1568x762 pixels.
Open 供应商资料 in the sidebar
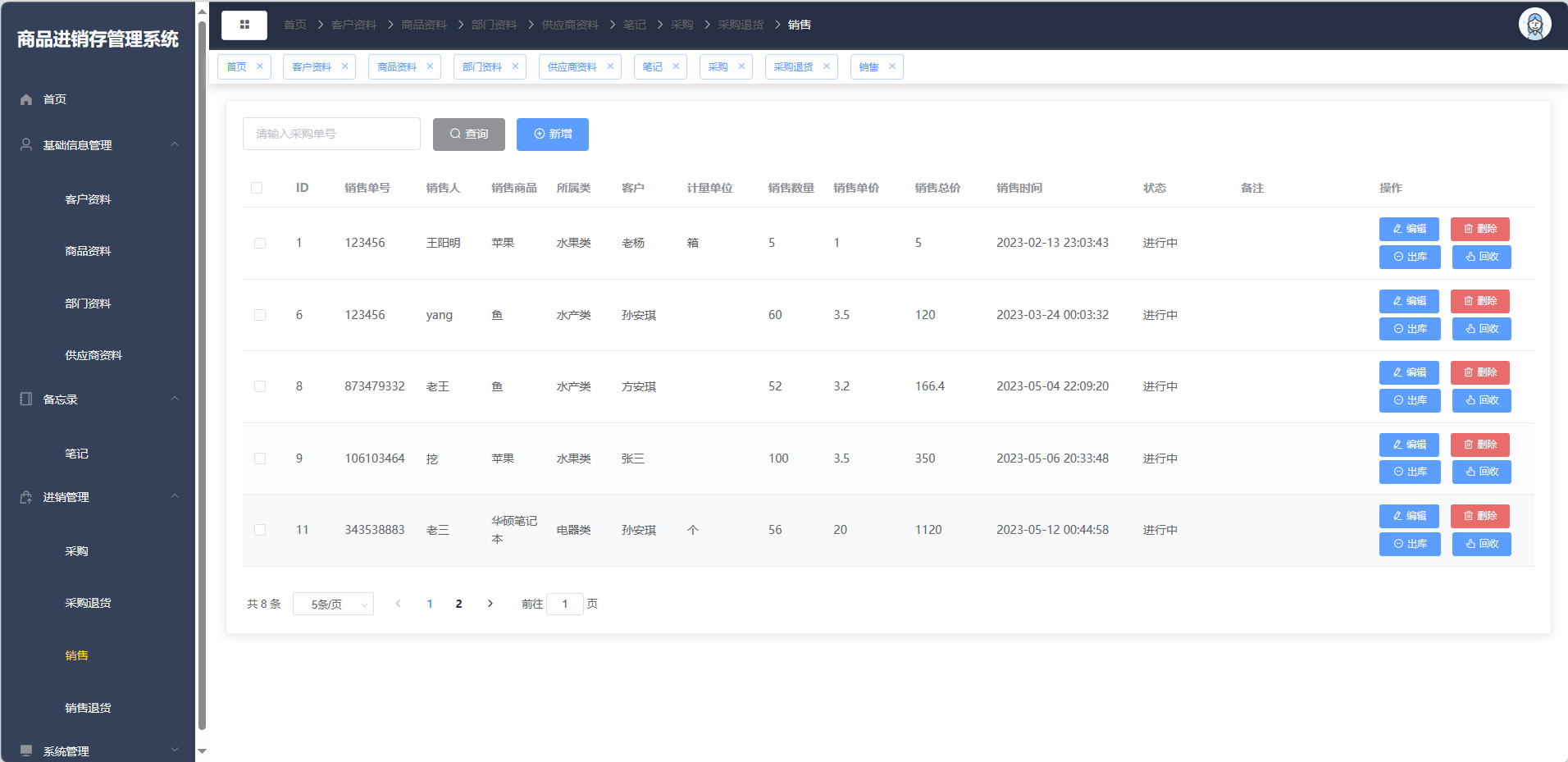(93, 355)
